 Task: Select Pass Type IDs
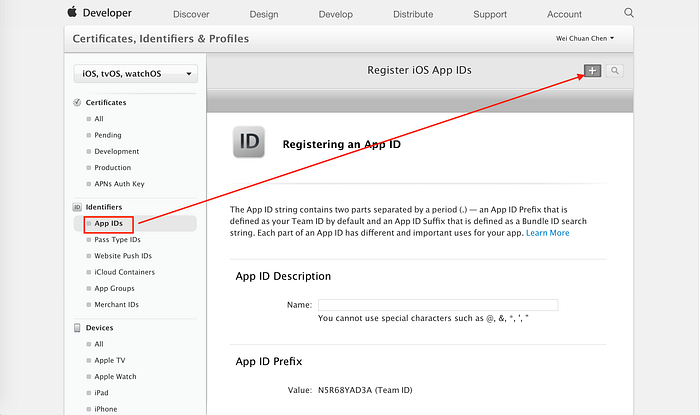click(117, 240)
